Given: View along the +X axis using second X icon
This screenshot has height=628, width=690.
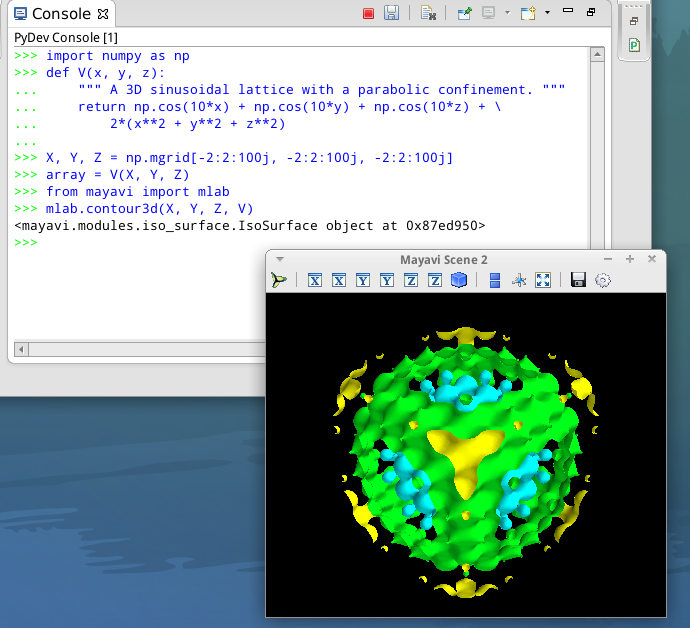Looking at the screenshot, I should (x=339, y=280).
